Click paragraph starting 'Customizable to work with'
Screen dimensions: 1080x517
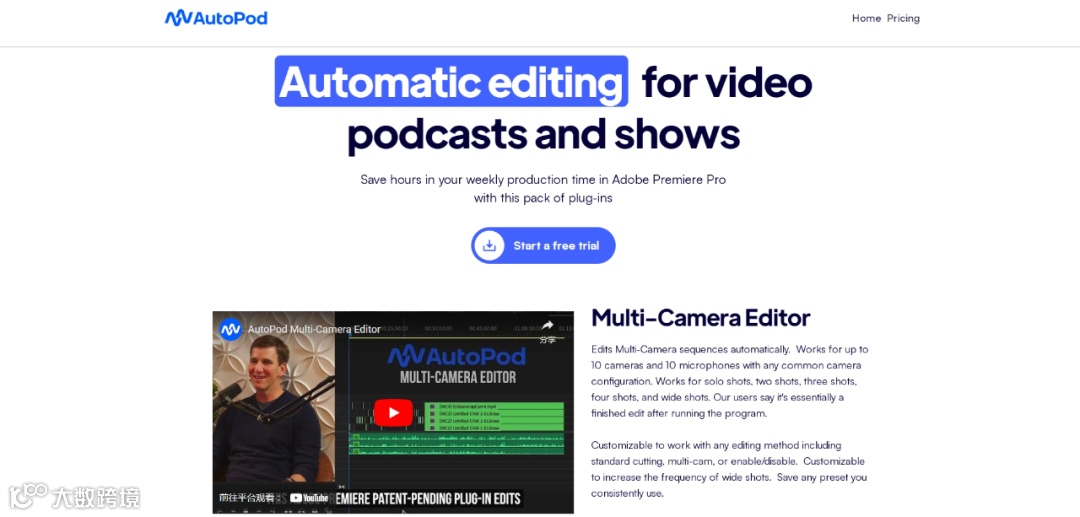(x=728, y=469)
